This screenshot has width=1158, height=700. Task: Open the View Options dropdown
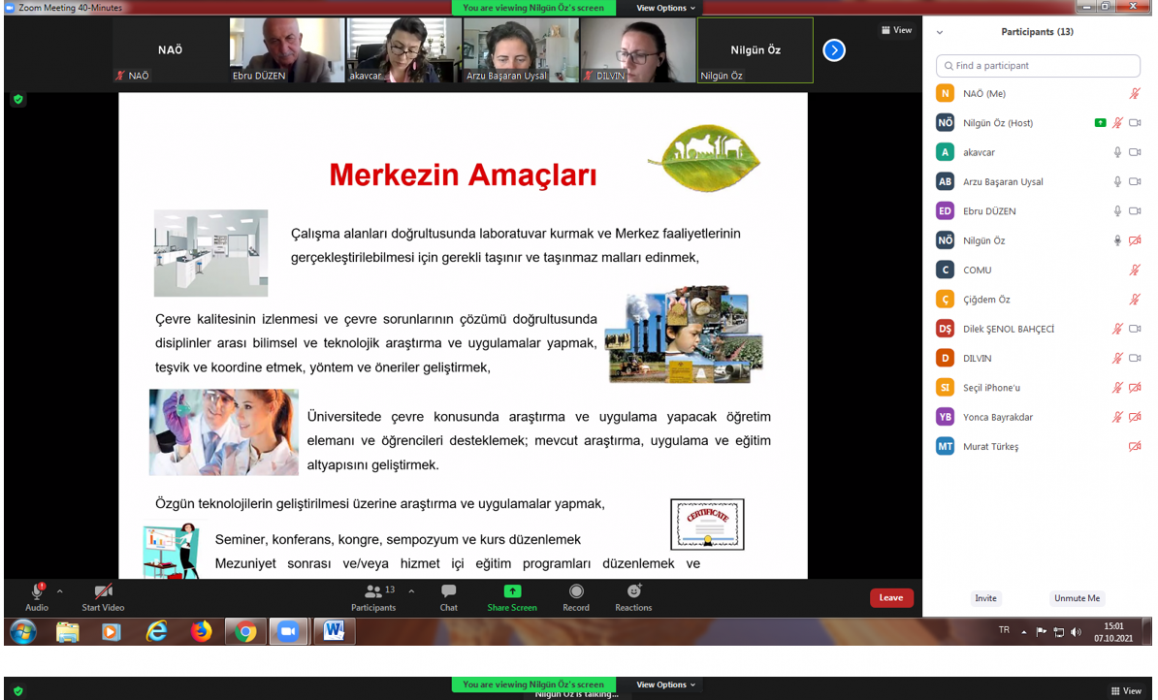click(x=665, y=8)
